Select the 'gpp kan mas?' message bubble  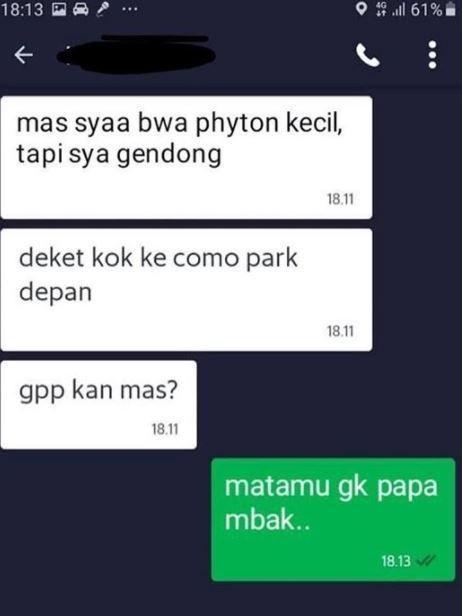(99, 405)
